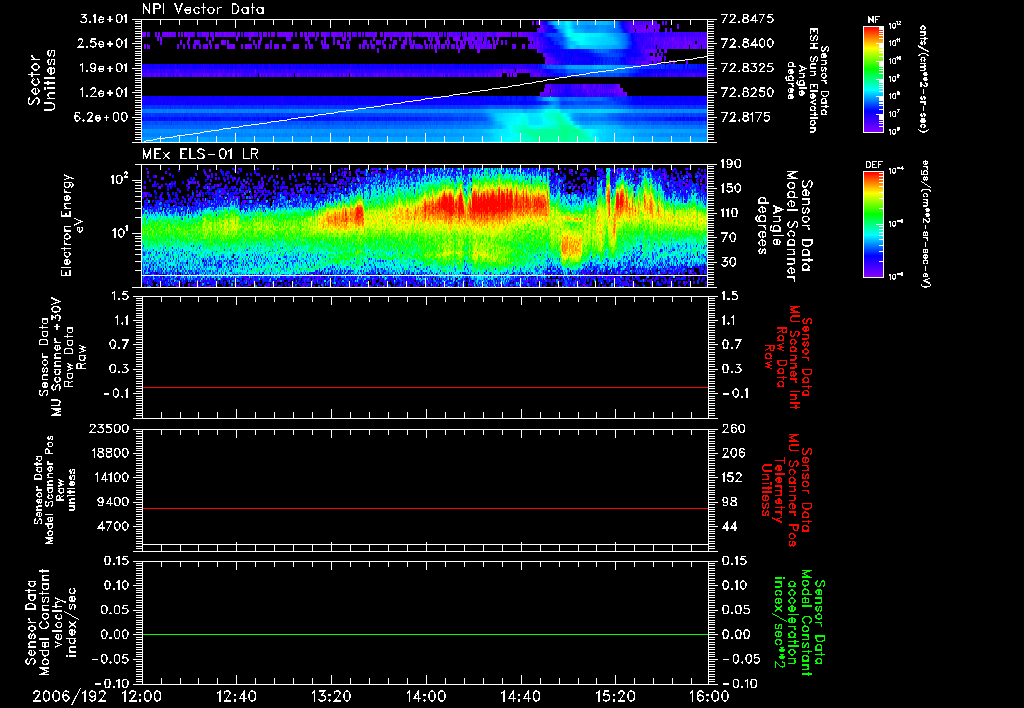This screenshot has width=1024, height=708.
Task: Click the 44 telemetry tick label
Action: 729,526
